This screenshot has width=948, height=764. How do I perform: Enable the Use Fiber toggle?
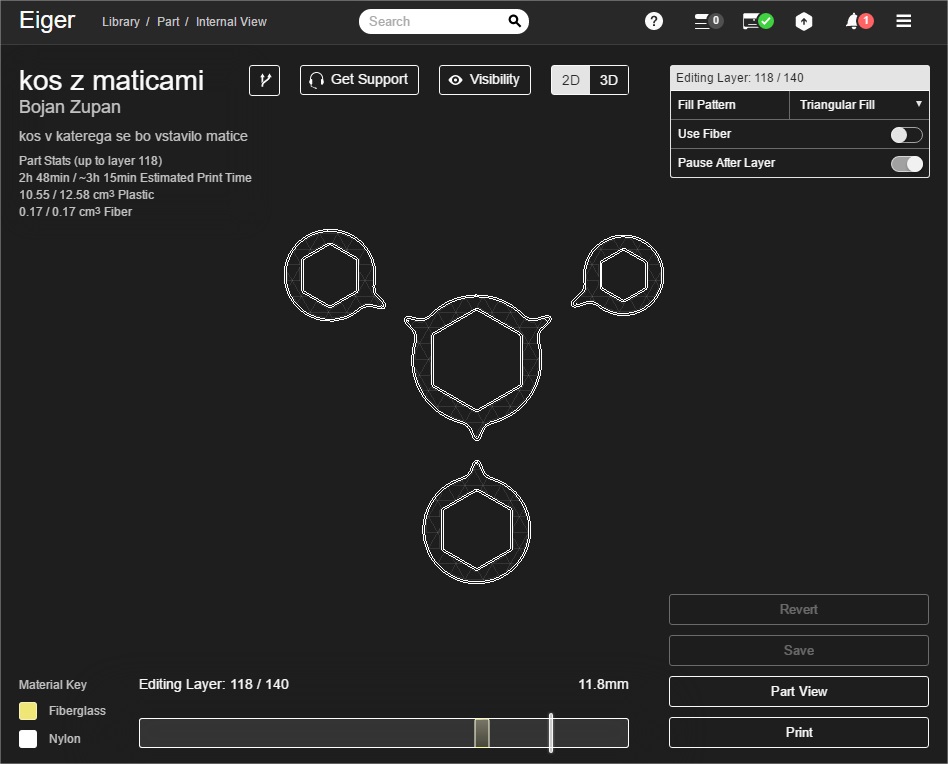(x=906, y=135)
